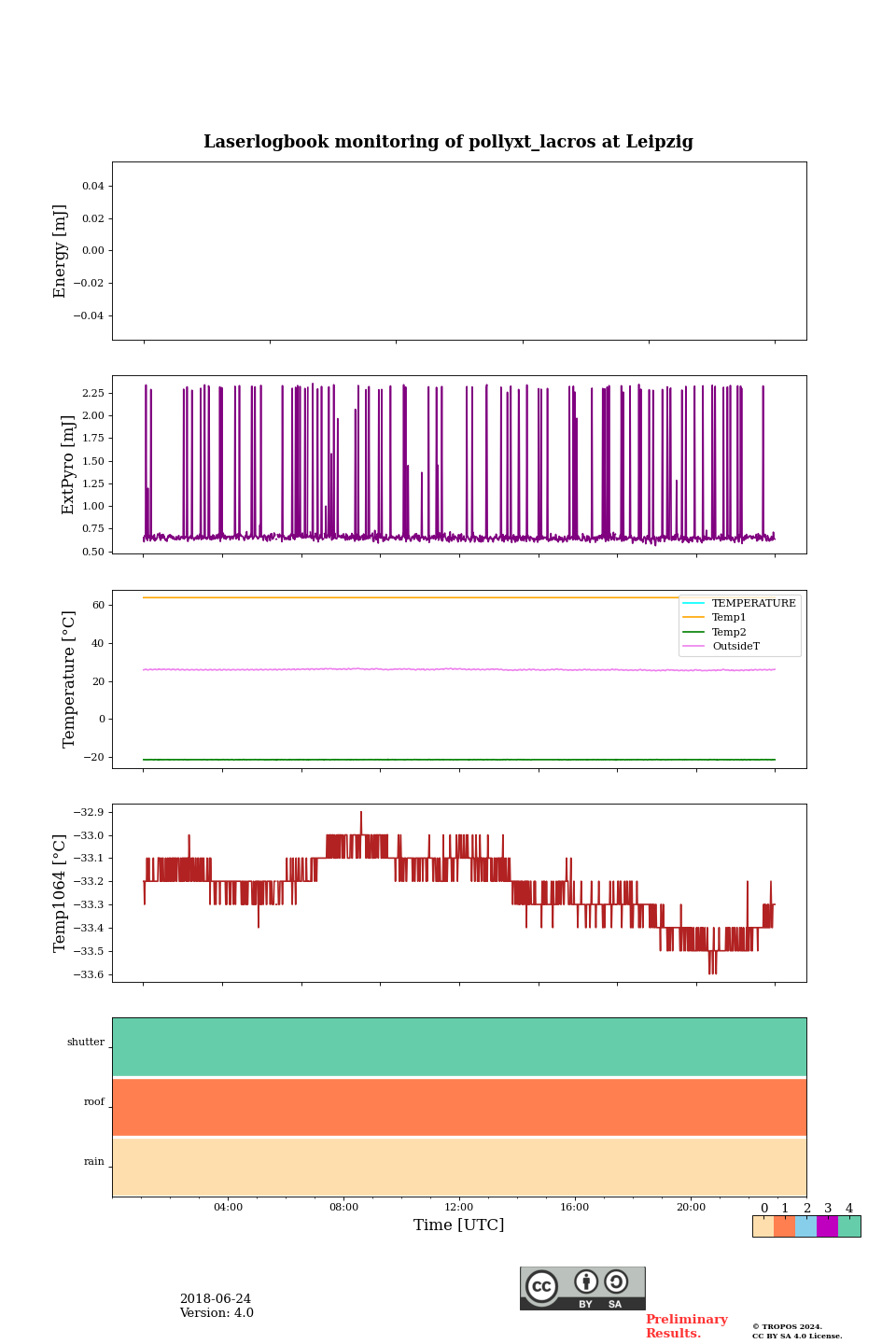Click the rain row label
The height and width of the screenshot is (1344, 896).
[94, 1162]
